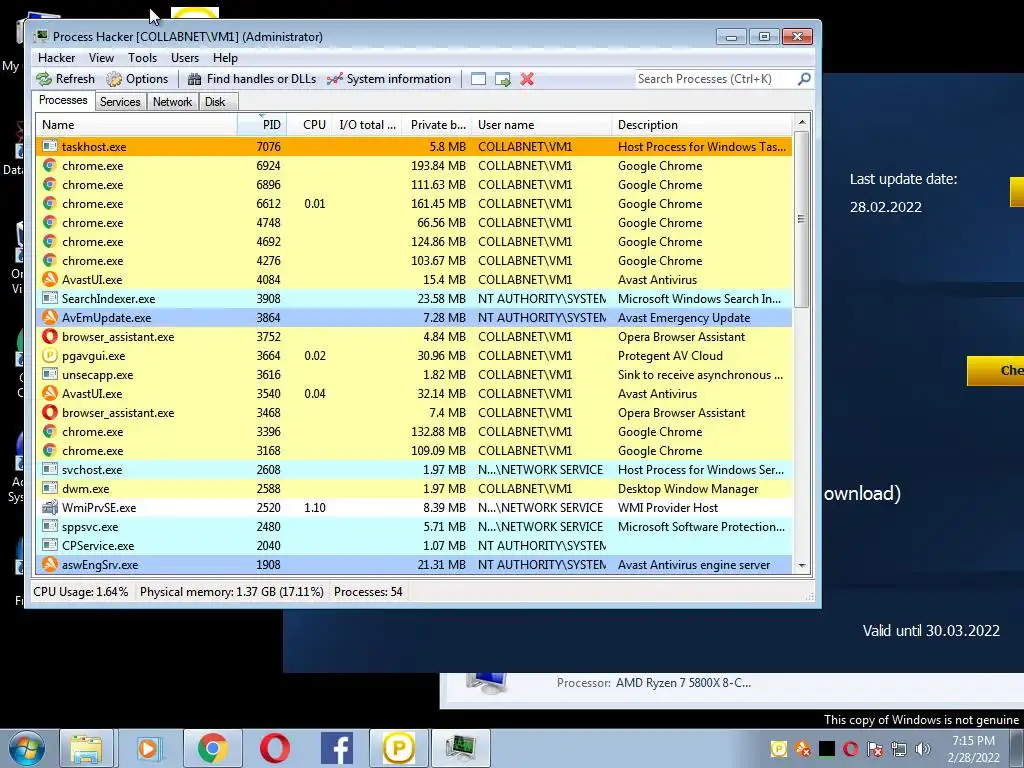This screenshot has height=768, width=1024.
Task: Sort by the Name column header
Action: tap(136, 125)
